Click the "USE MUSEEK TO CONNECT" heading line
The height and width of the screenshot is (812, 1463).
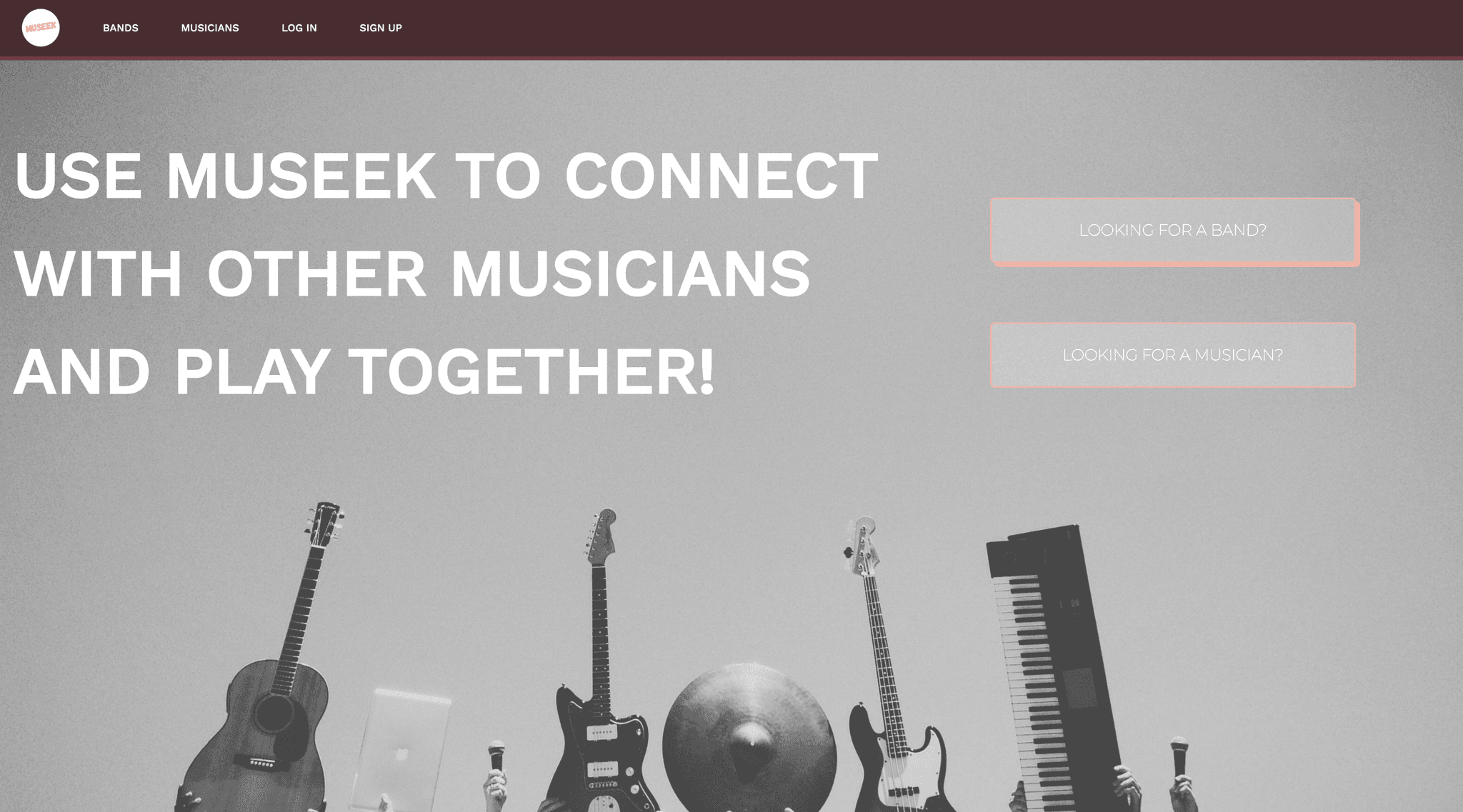pos(446,176)
